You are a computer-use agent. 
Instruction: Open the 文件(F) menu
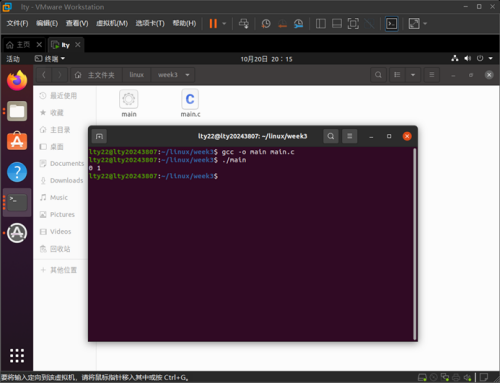pos(17,23)
